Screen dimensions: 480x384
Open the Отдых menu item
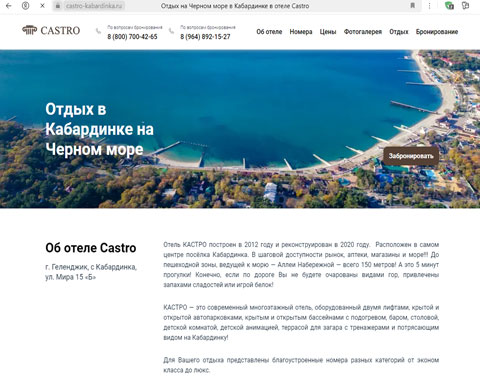pos(399,32)
